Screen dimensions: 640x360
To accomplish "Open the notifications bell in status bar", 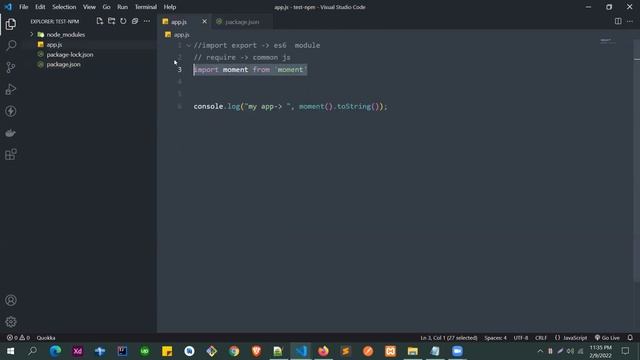I will 630,338.
